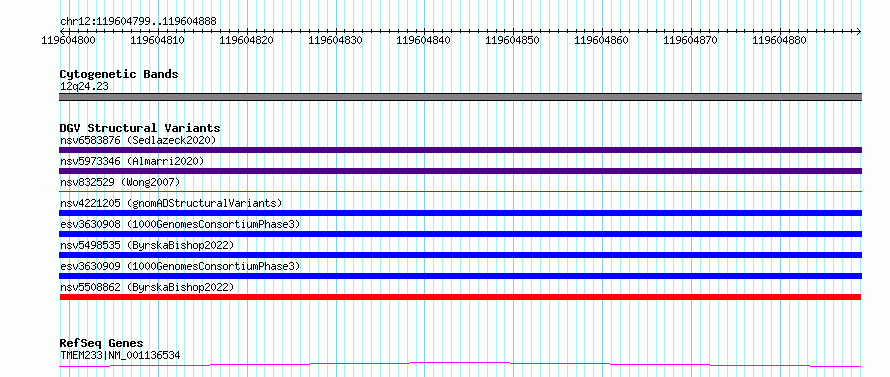Click the chr12:119604799..119604888 region label
The width and height of the screenshot is (890, 377).
138,22
